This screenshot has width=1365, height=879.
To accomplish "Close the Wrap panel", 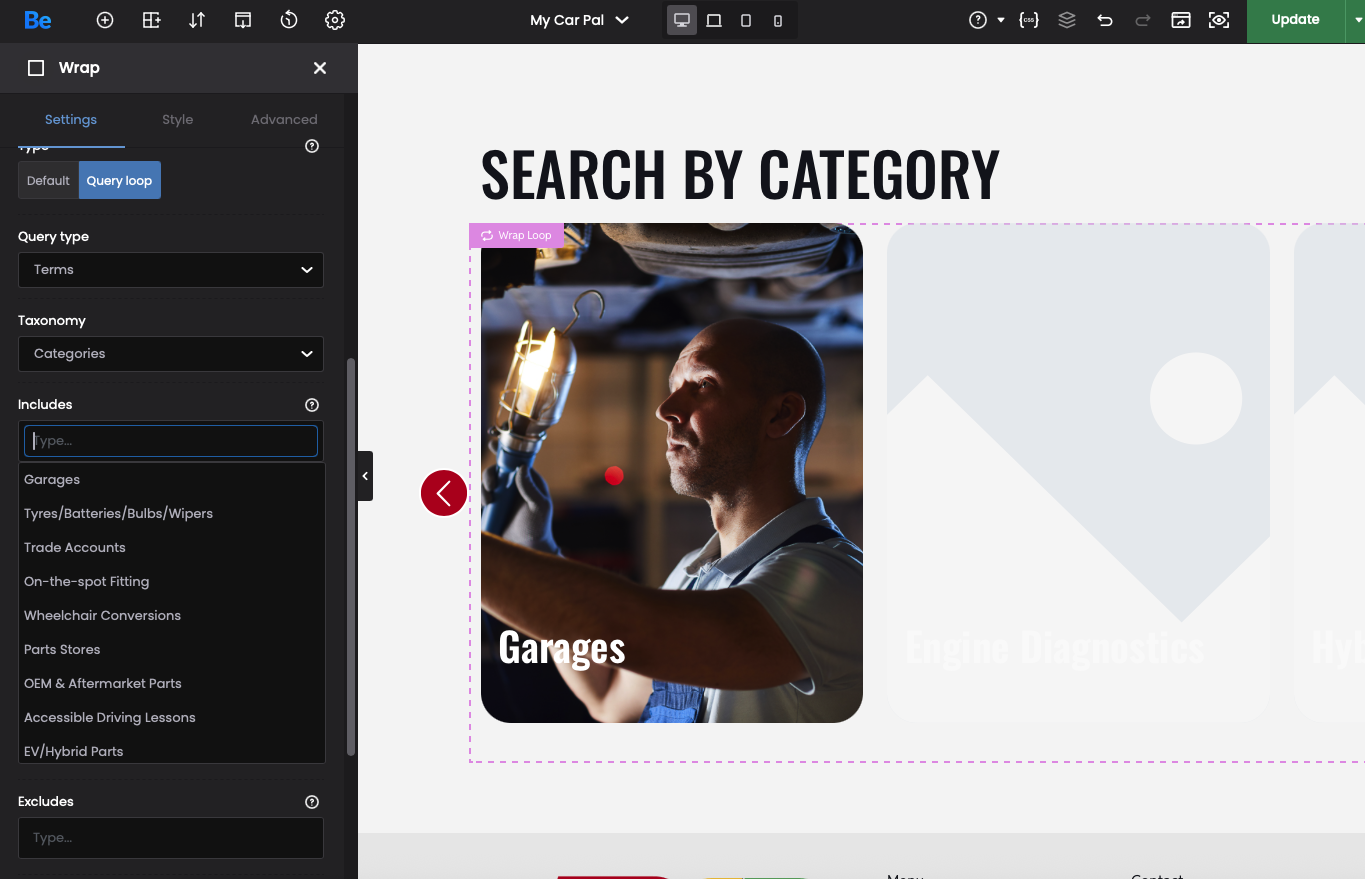I will (320, 68).
